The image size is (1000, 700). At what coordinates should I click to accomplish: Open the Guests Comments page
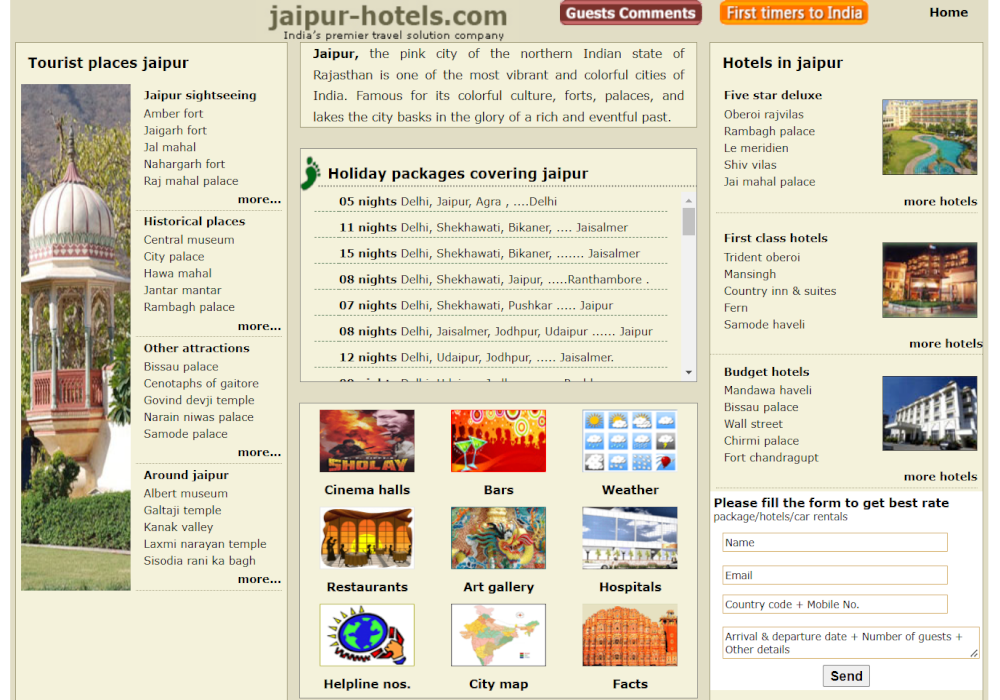coord(630,13)
